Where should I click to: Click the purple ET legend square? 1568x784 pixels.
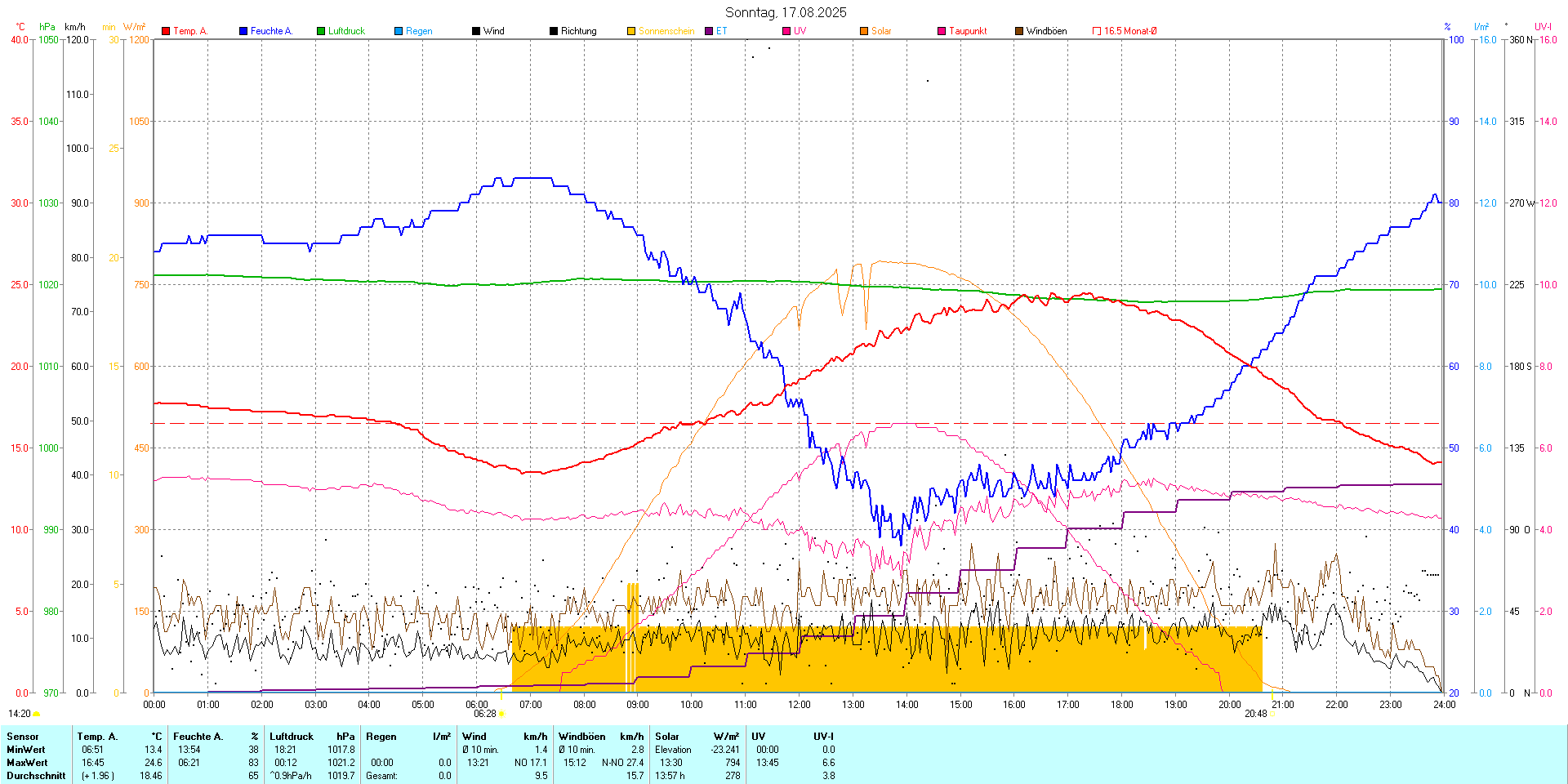point(709,31)
